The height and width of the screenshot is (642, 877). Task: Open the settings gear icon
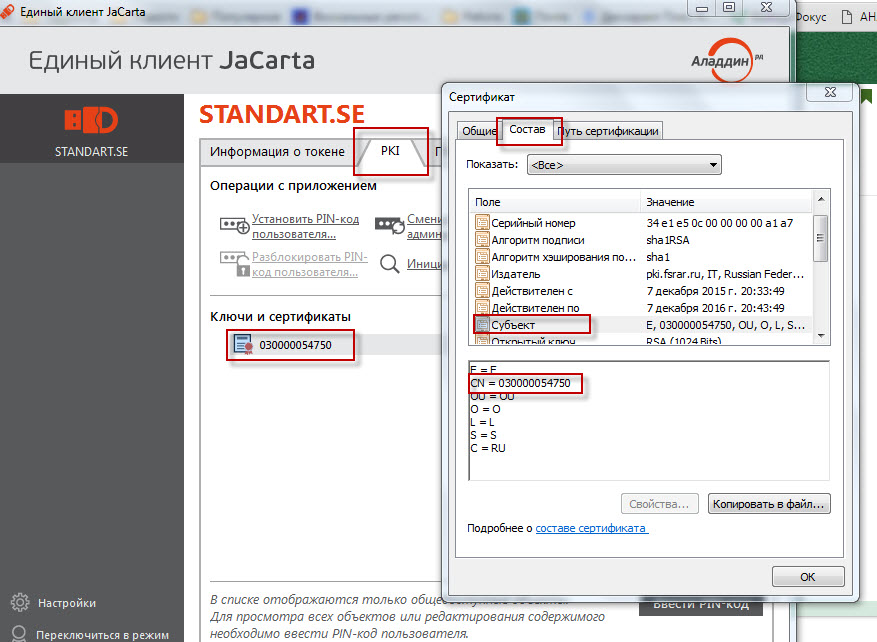click(x=20, y=602)
